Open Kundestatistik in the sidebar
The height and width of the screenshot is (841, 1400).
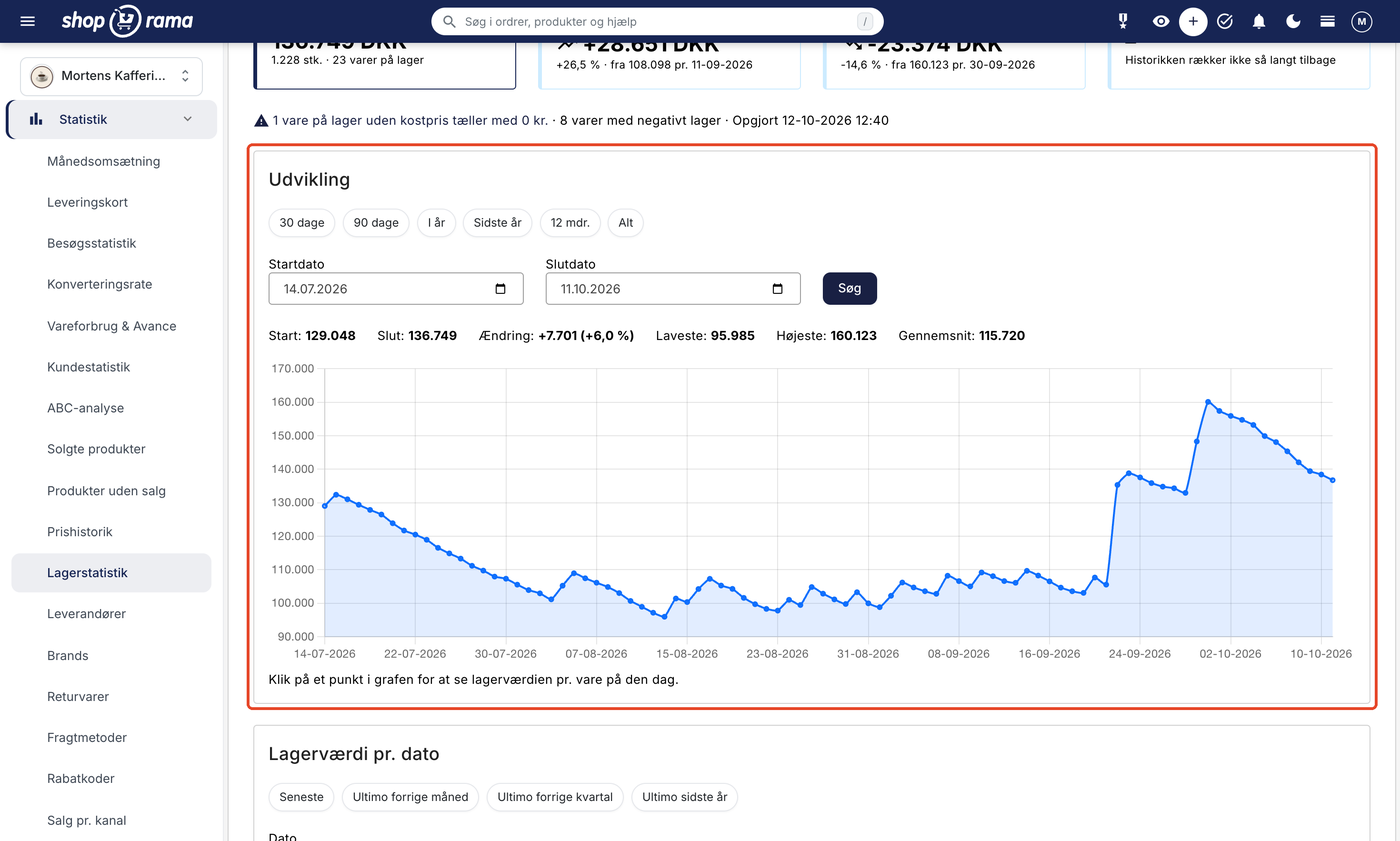point(88,367)
